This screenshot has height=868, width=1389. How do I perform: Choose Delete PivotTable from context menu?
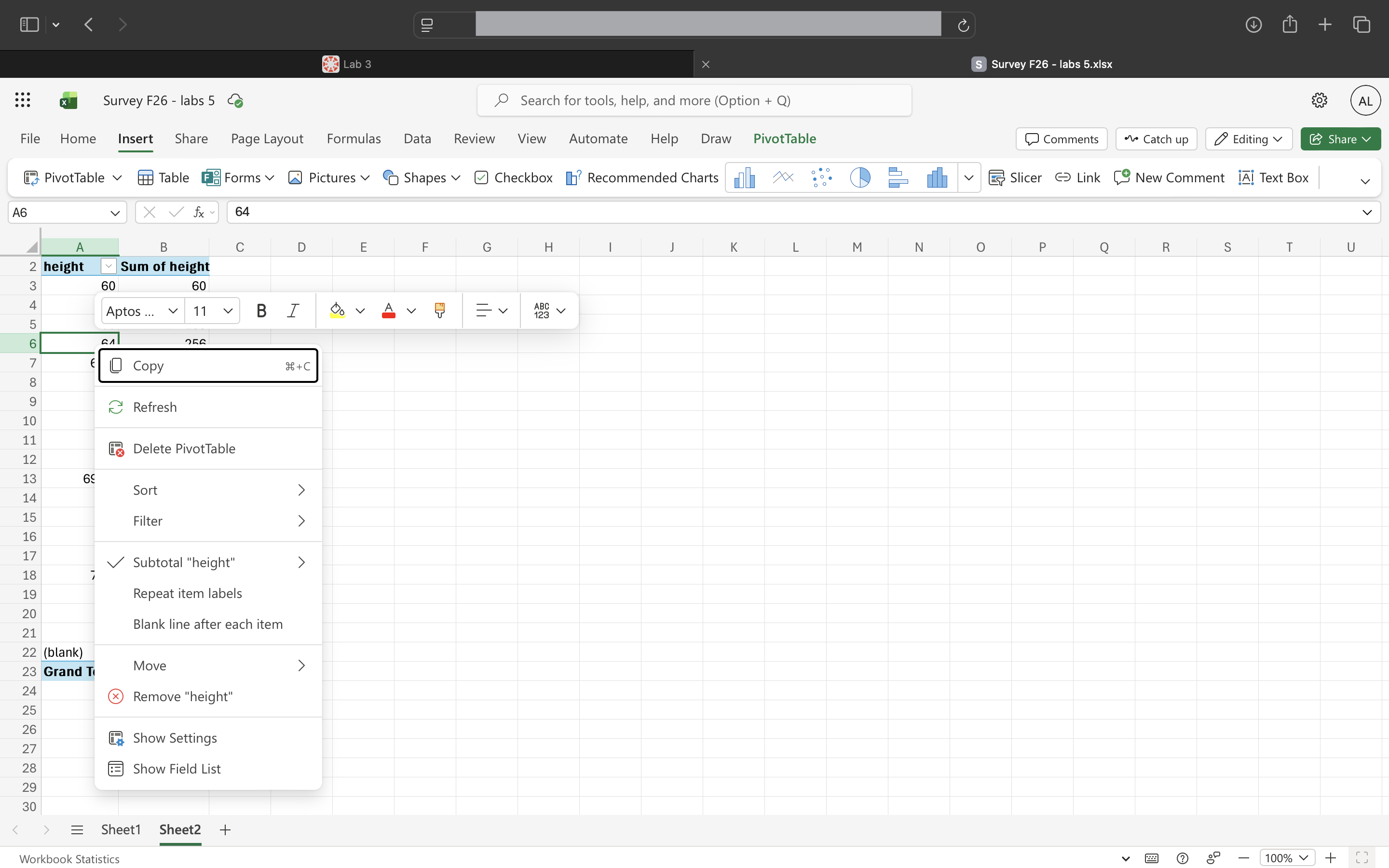208,449
